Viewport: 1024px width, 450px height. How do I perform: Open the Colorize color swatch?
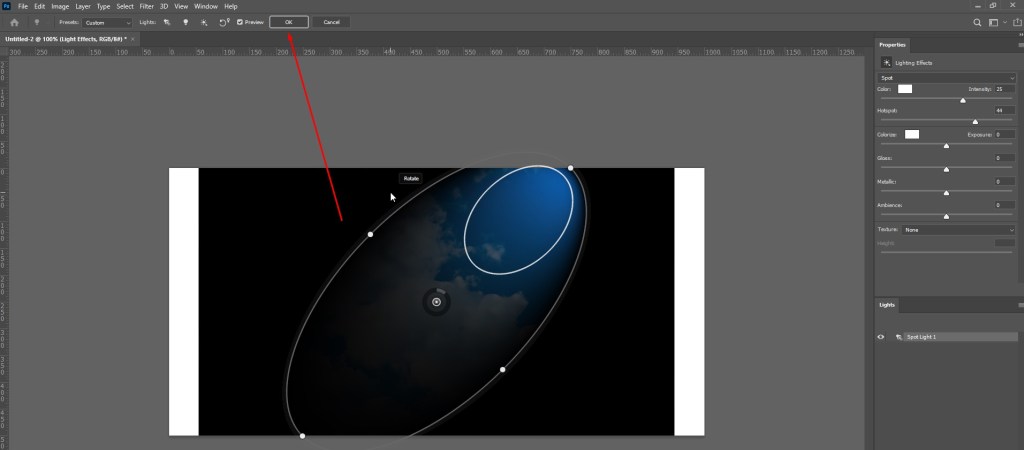(912, 135)
